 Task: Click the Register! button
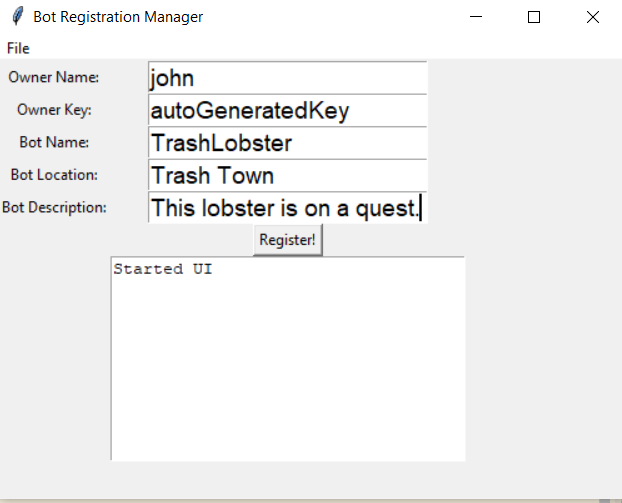[x=288, y=240]
